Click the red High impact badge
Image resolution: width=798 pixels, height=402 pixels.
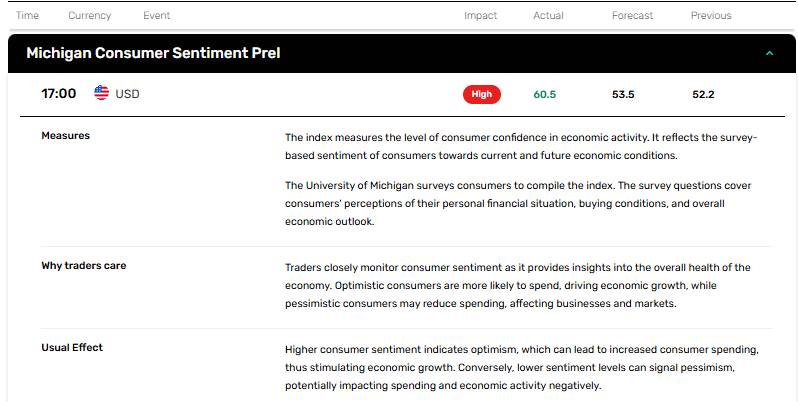coord(481,94)
